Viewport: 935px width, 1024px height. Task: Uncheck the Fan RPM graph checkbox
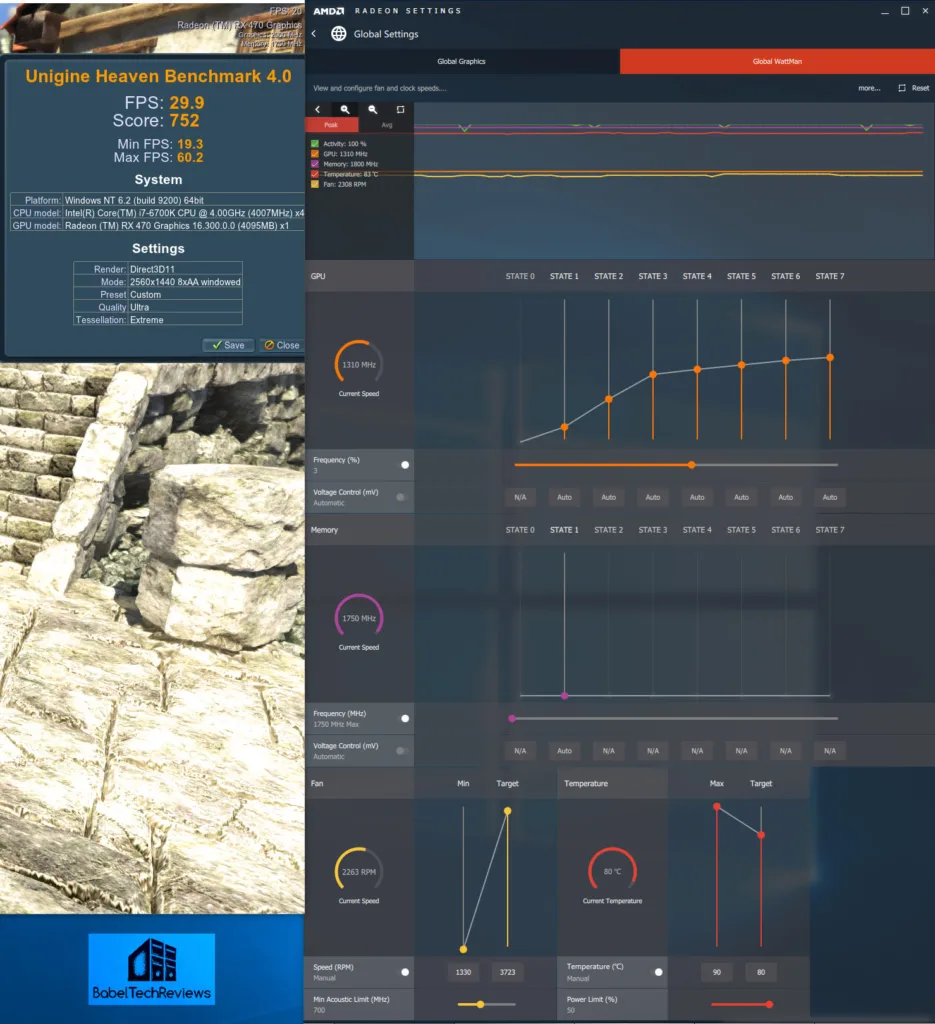315,184
